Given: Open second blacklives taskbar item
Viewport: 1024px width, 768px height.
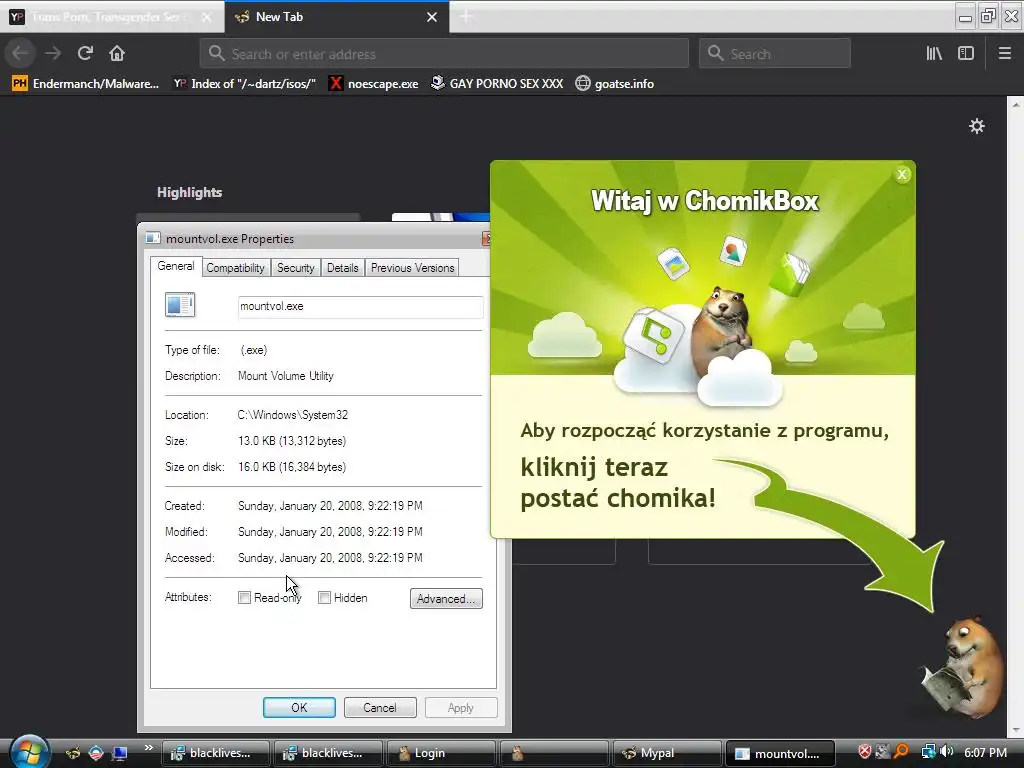Looking at the screenshot, I should pyautogui.click(x=328, y=753).
